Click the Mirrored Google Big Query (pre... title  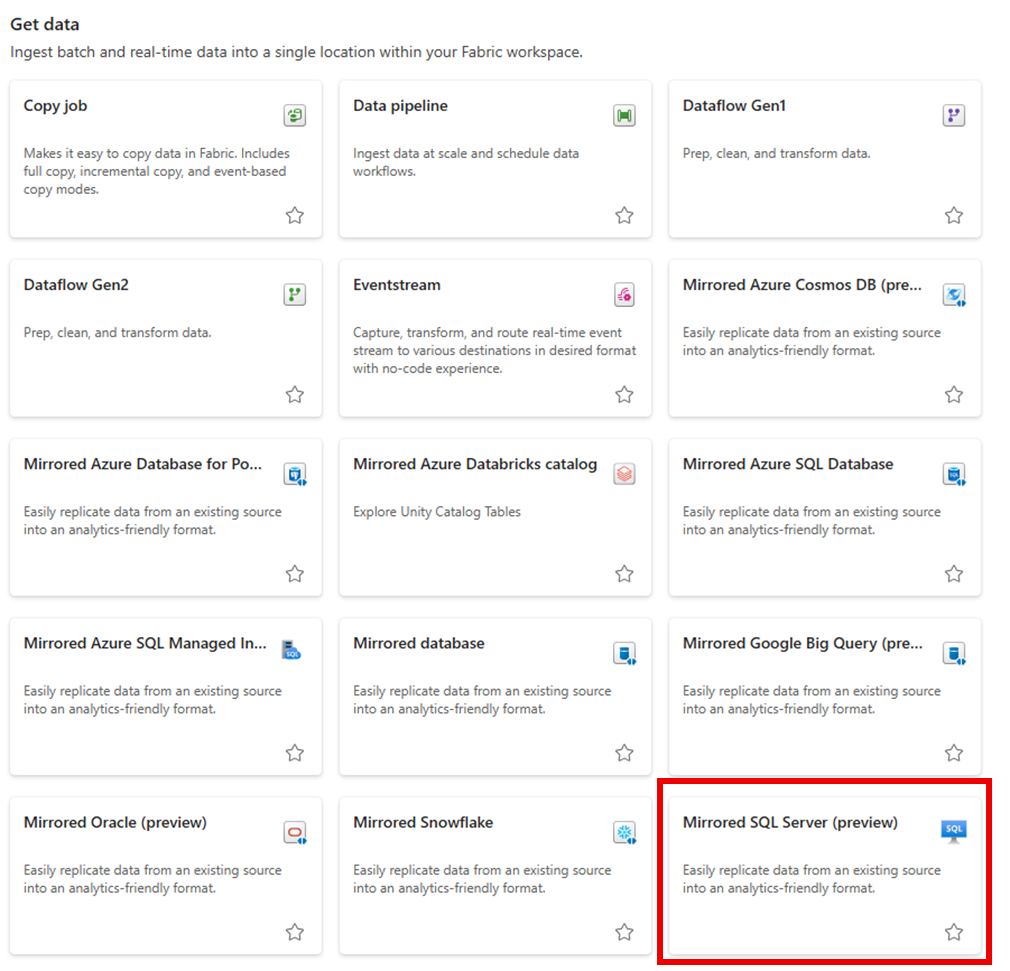(x=803, y=644)
